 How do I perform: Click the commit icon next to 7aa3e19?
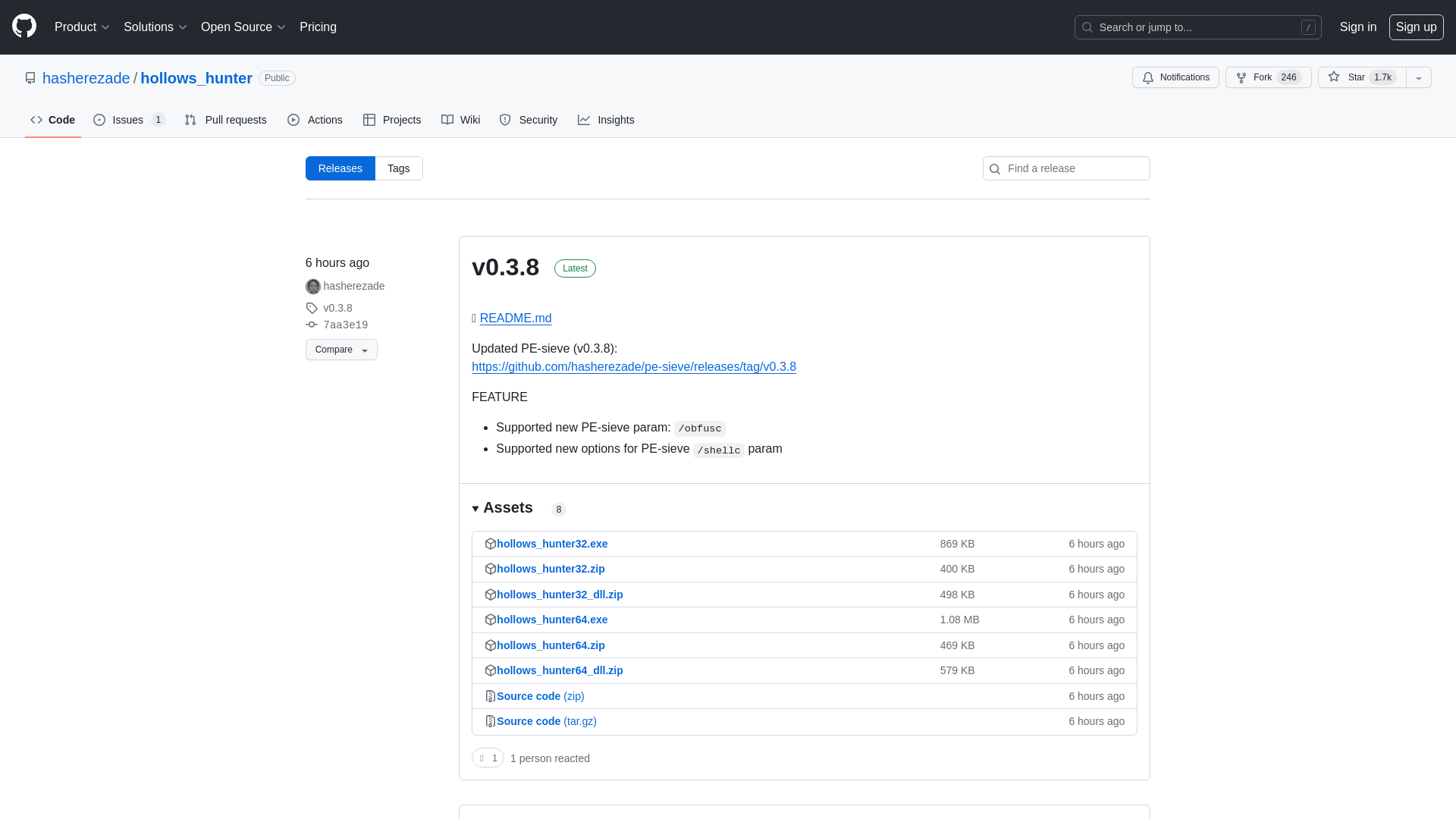(312, 325)
